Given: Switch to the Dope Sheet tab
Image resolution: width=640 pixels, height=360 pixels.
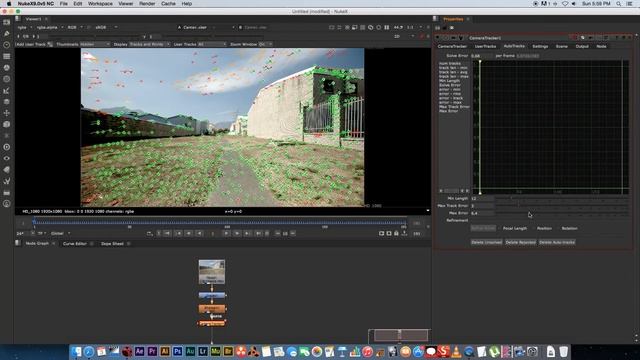Looking at the screenshot, I should click(112, 244).
